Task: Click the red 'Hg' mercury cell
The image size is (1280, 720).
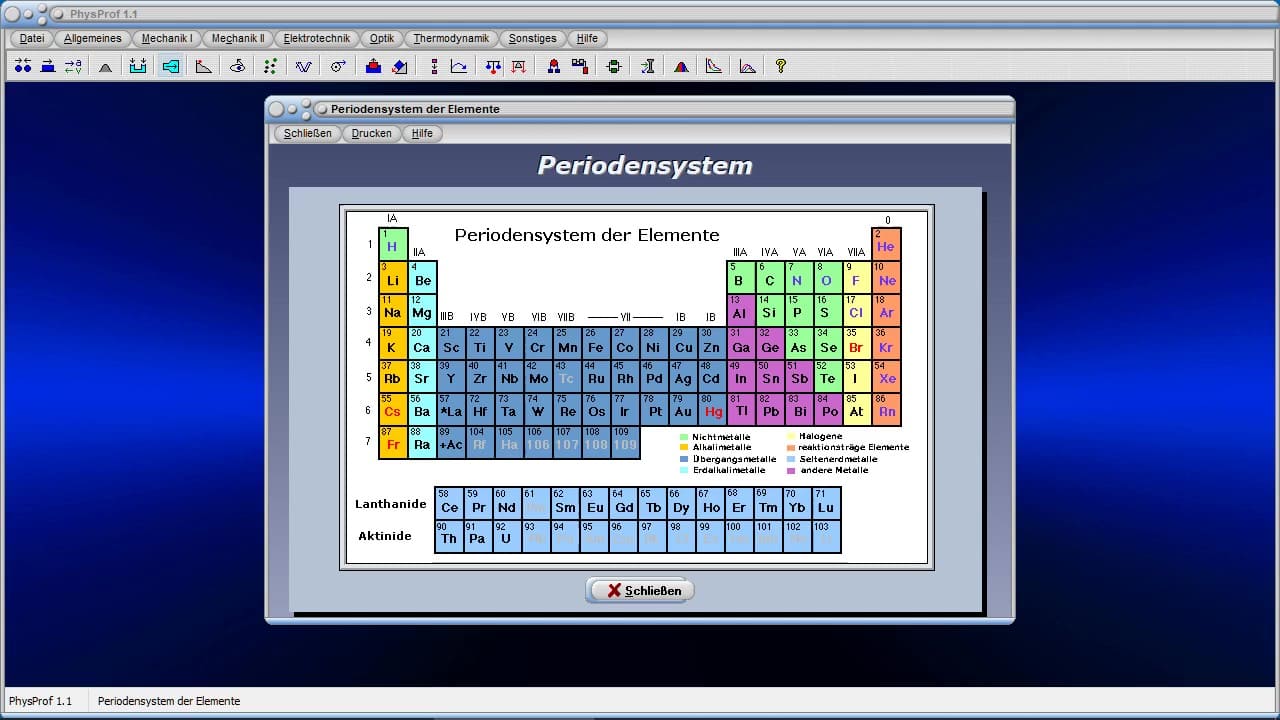Action: pos(712,409)
